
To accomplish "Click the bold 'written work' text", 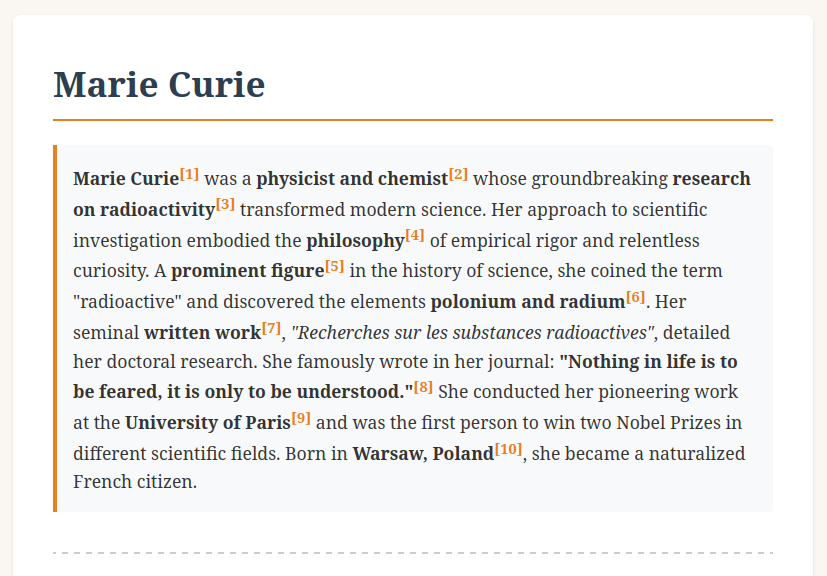I will [202, 333].
